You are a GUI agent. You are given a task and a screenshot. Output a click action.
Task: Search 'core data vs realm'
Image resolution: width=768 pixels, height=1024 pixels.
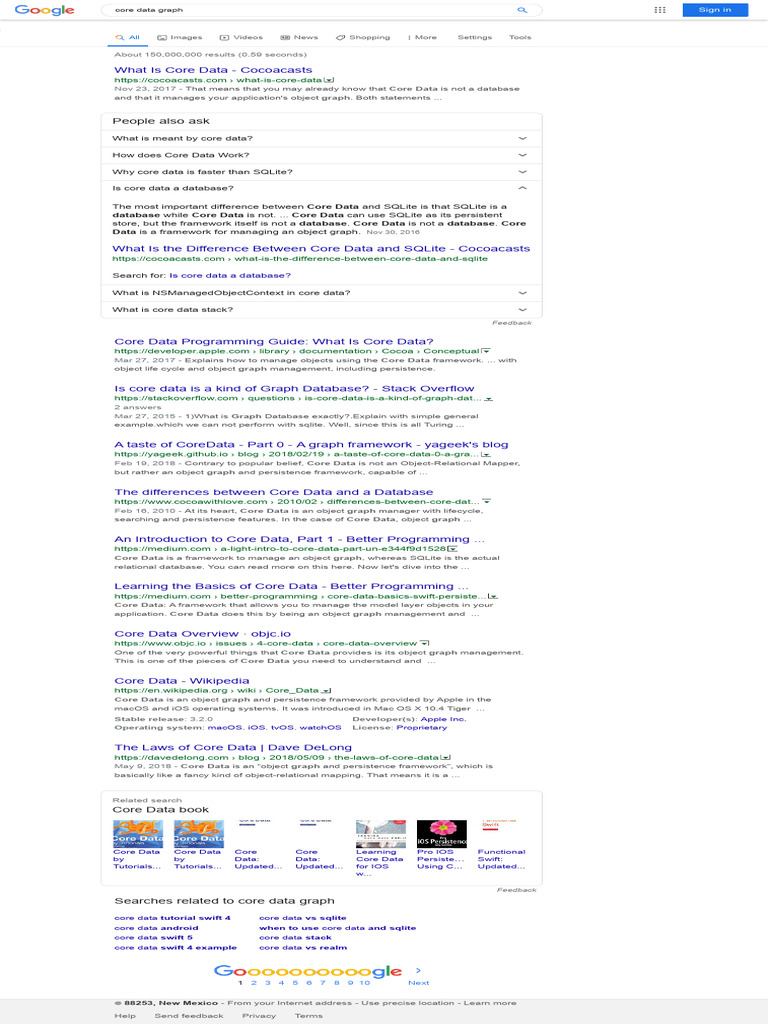pyautogui.click(x=303, y=948)
